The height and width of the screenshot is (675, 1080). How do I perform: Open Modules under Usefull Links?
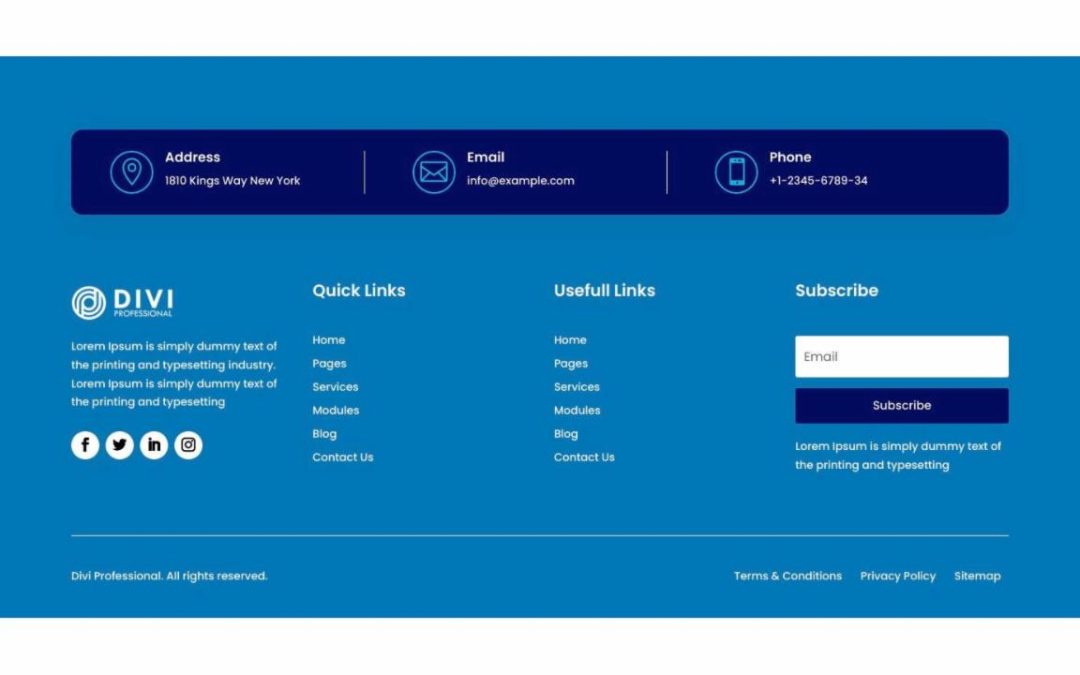click(x=577, y=411)
